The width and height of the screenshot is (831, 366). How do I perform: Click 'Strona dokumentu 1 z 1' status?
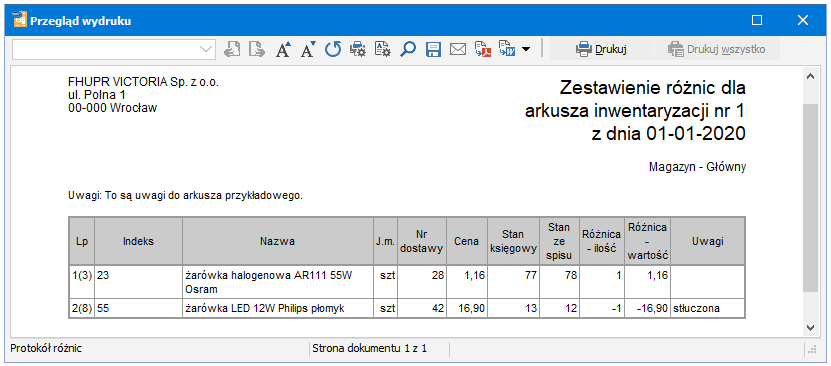[370, 349]
